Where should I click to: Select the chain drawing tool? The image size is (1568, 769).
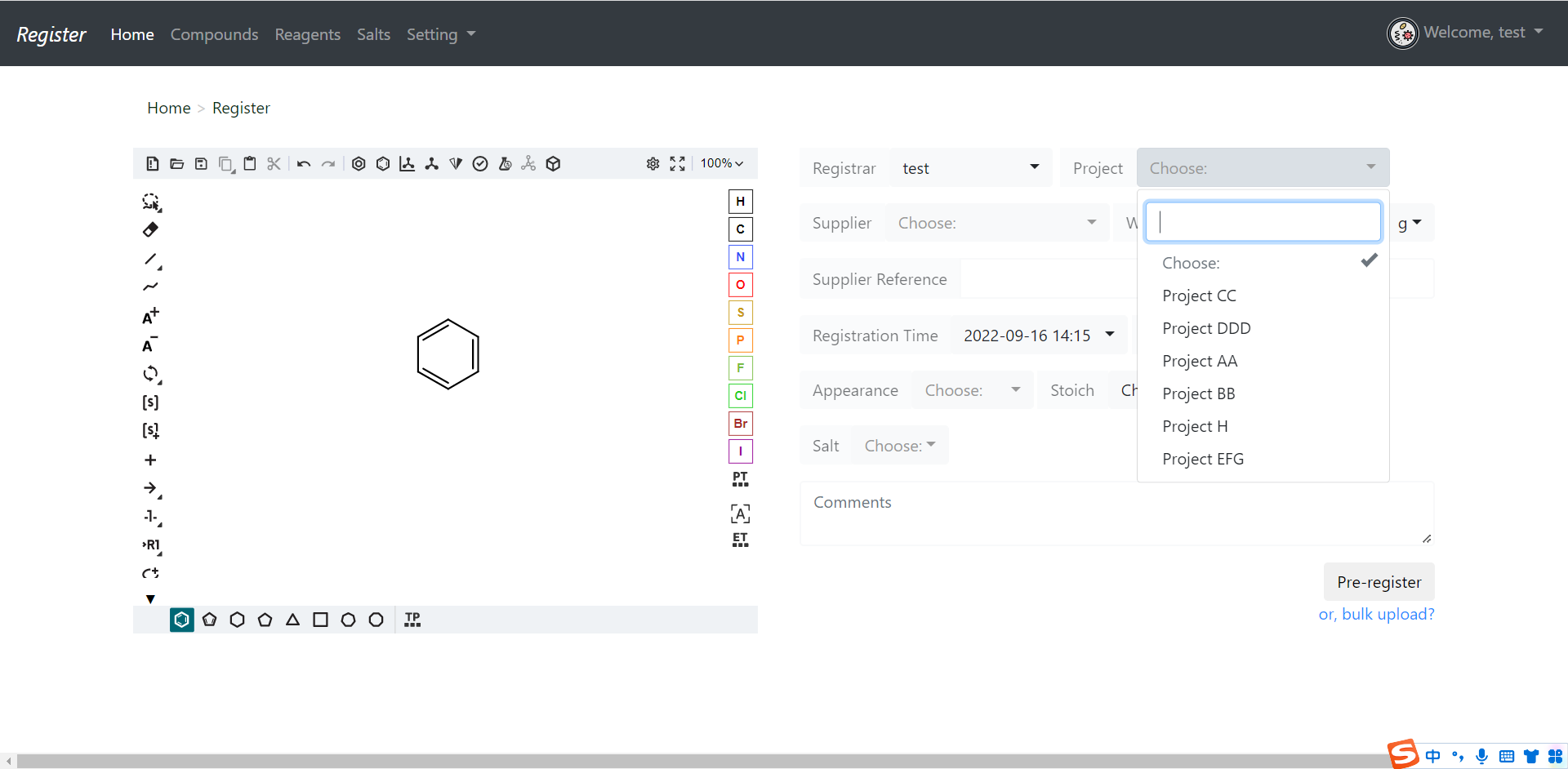coord(150,287)
